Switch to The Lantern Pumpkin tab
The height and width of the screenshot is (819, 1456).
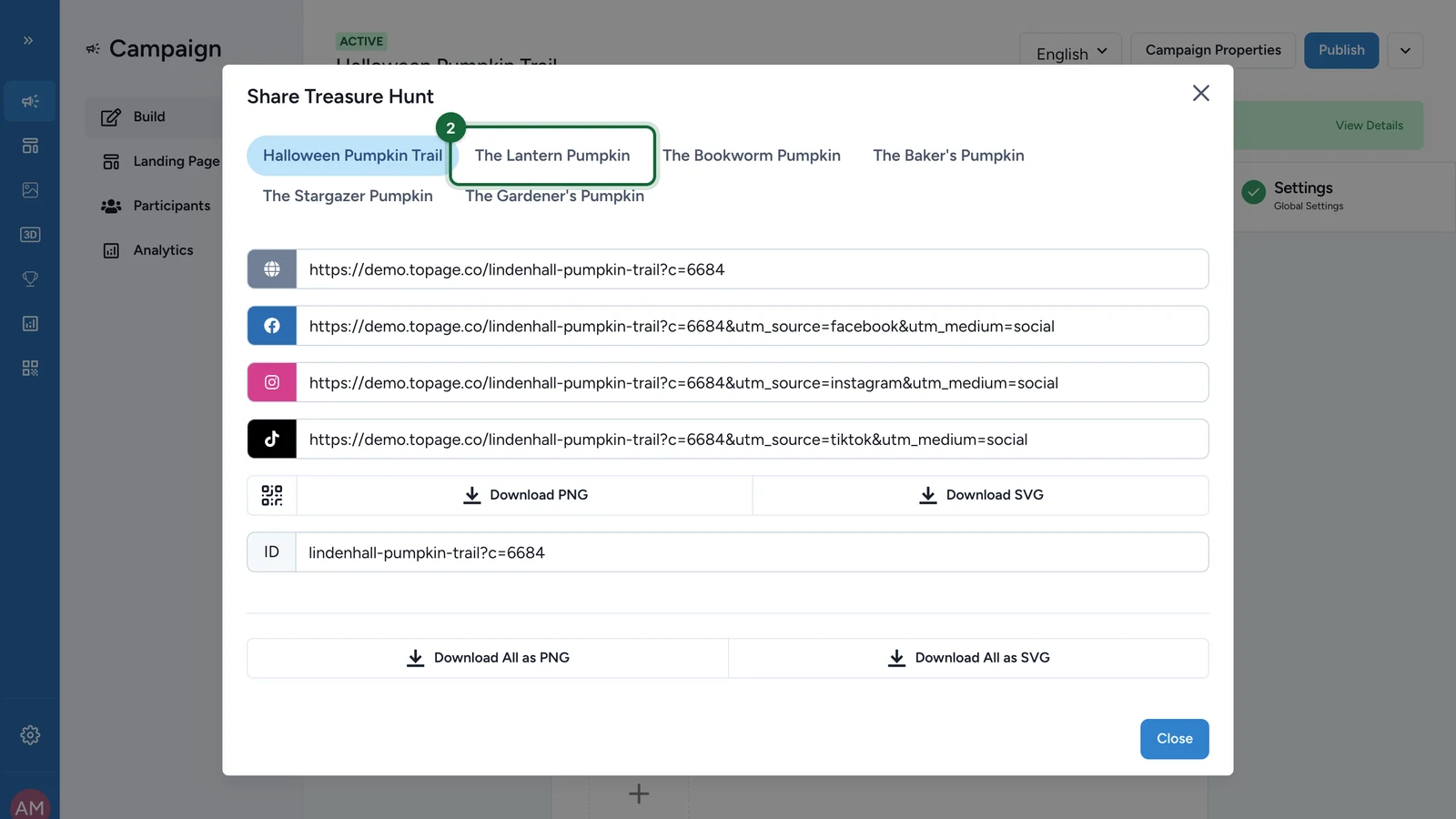point(552,156)
